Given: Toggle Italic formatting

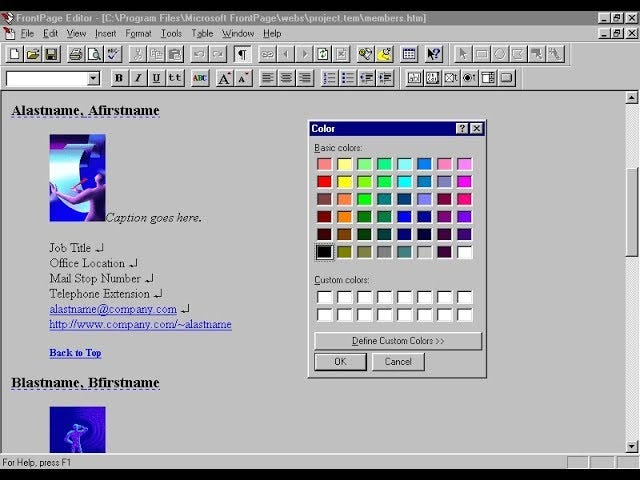Looking at the screenshot, I should coord(138,78).
